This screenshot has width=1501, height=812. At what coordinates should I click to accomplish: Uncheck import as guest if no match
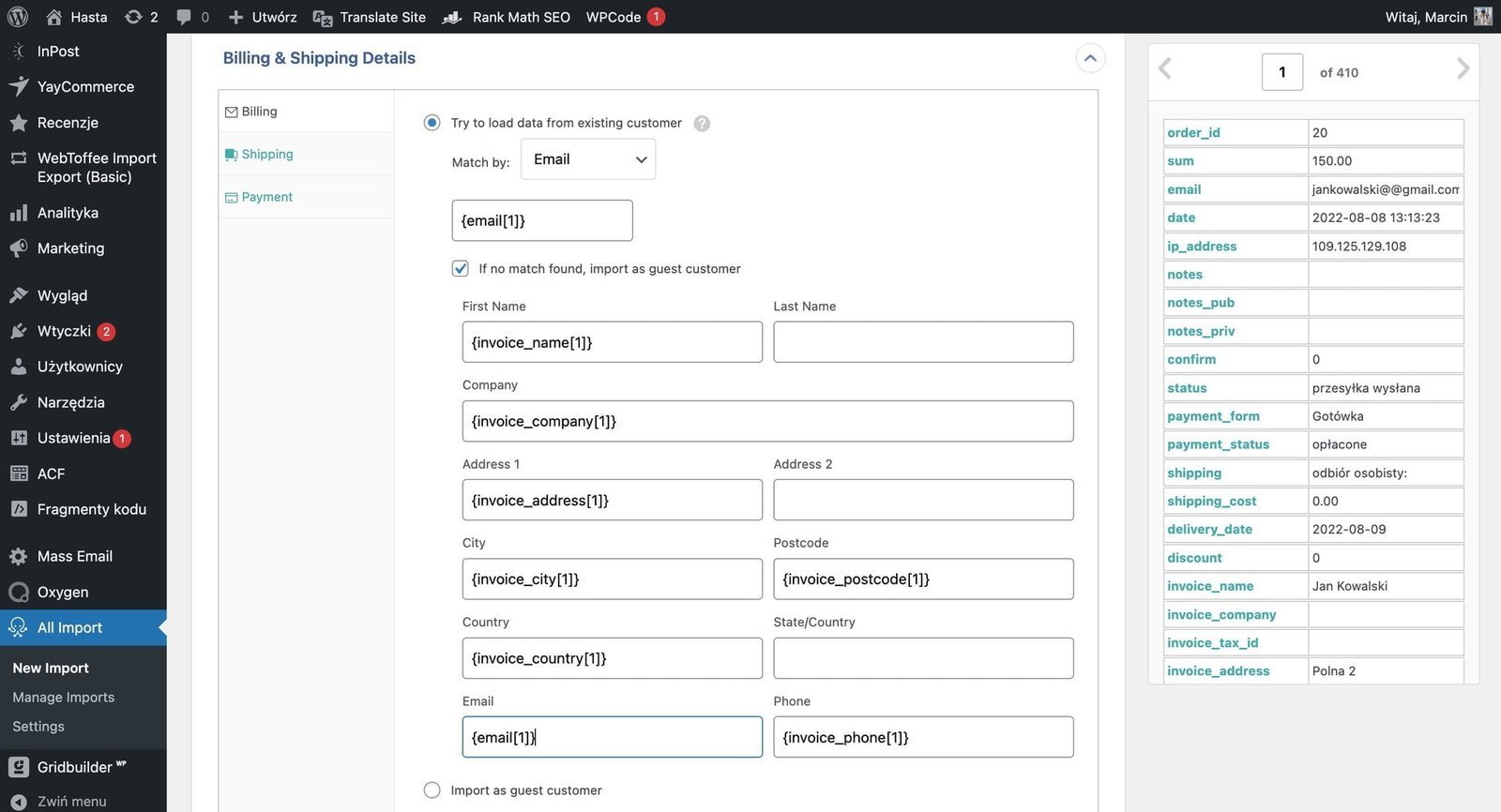(461, 269)
